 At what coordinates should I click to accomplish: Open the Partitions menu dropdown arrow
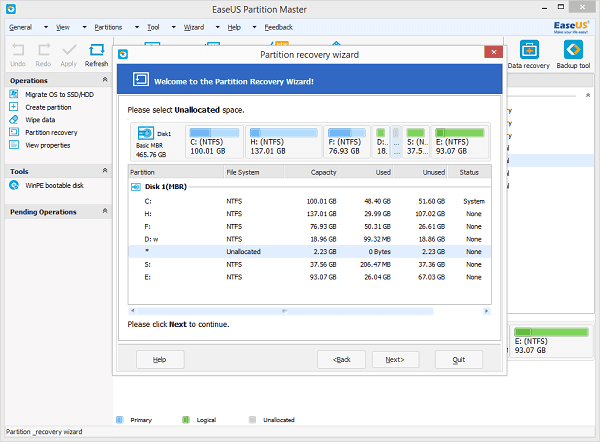(x=137, y=27)
